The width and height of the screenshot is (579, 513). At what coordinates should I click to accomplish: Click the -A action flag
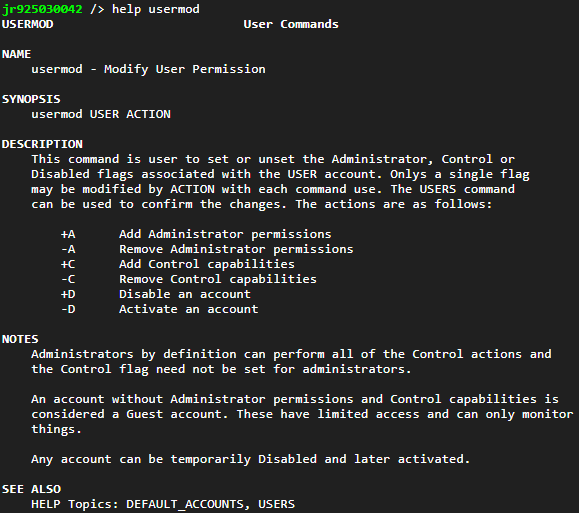tap(68, 249)
